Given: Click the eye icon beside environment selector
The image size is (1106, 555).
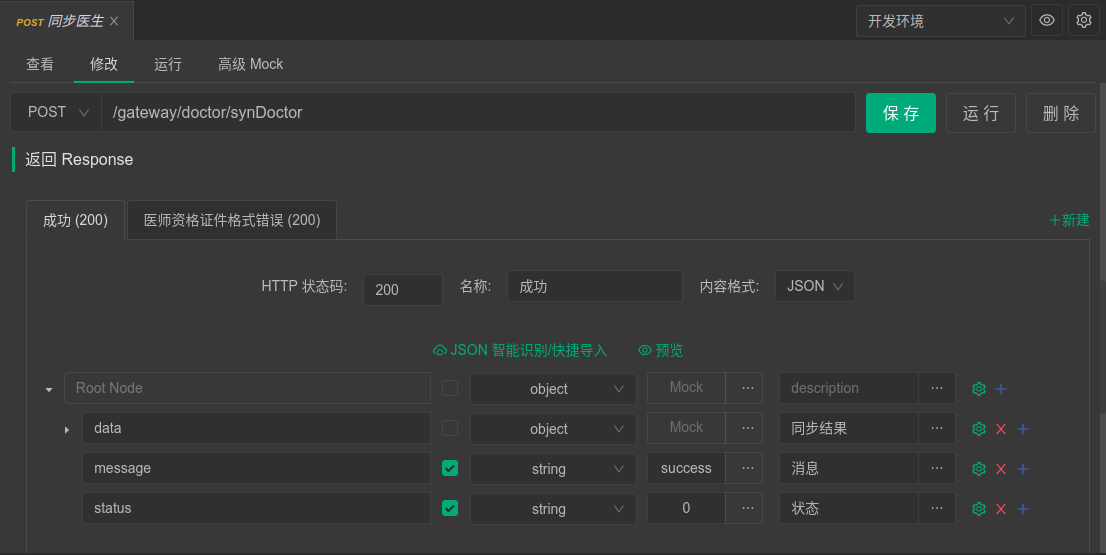Looking at the screenshot, I should click(1047, 20).
